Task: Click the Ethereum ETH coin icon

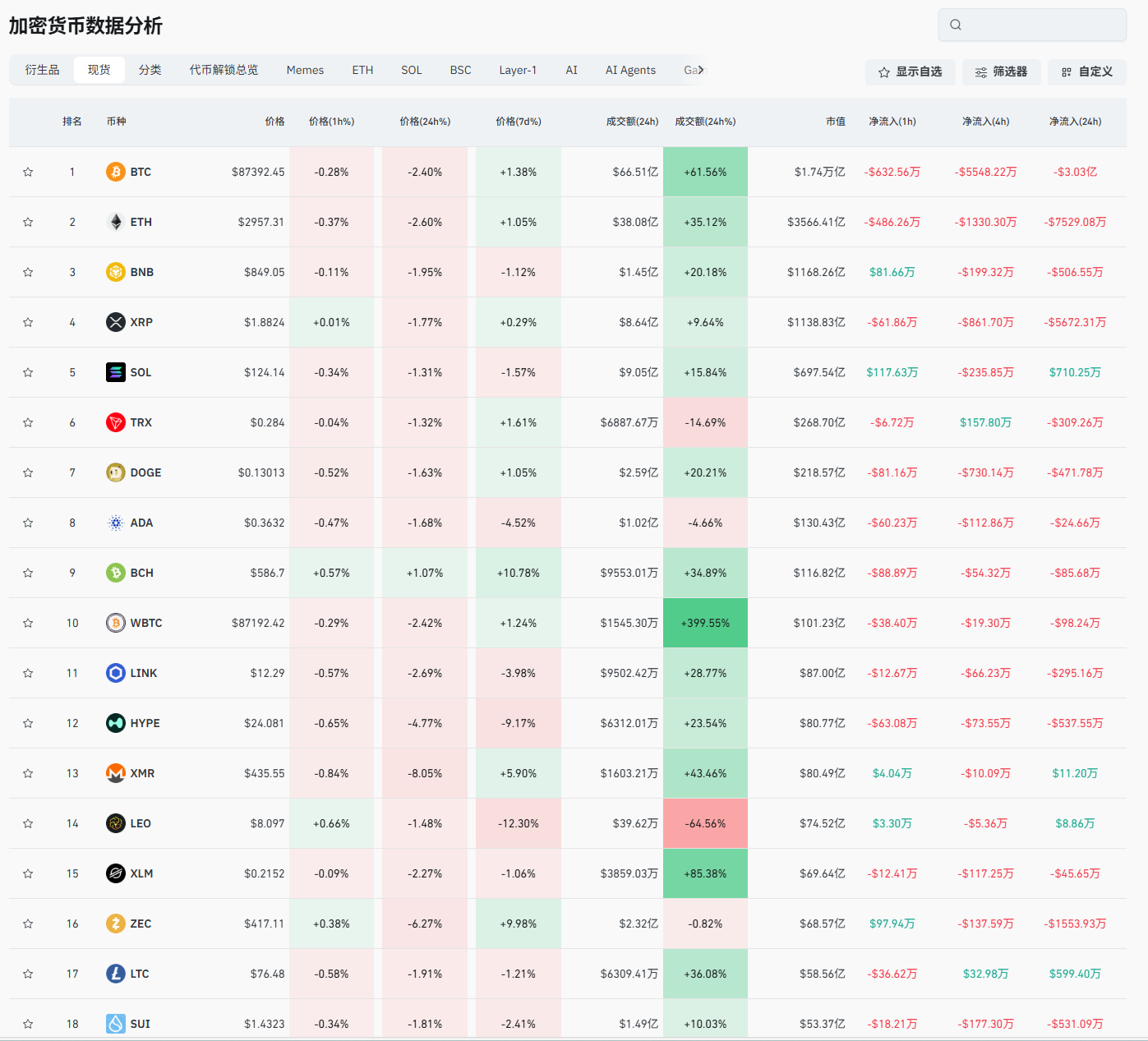Action: click(x=116, y=222)
